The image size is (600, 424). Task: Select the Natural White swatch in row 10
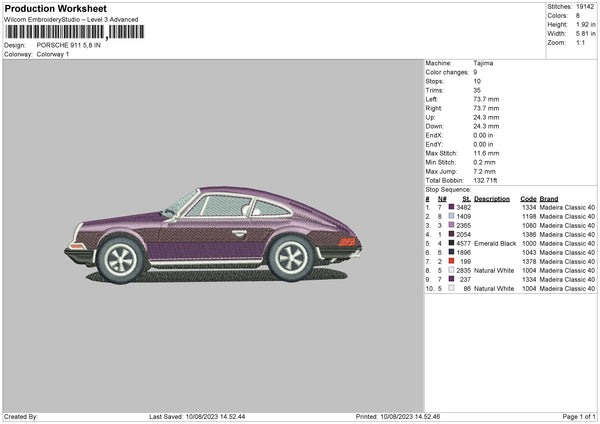click(x=451, y=288)
